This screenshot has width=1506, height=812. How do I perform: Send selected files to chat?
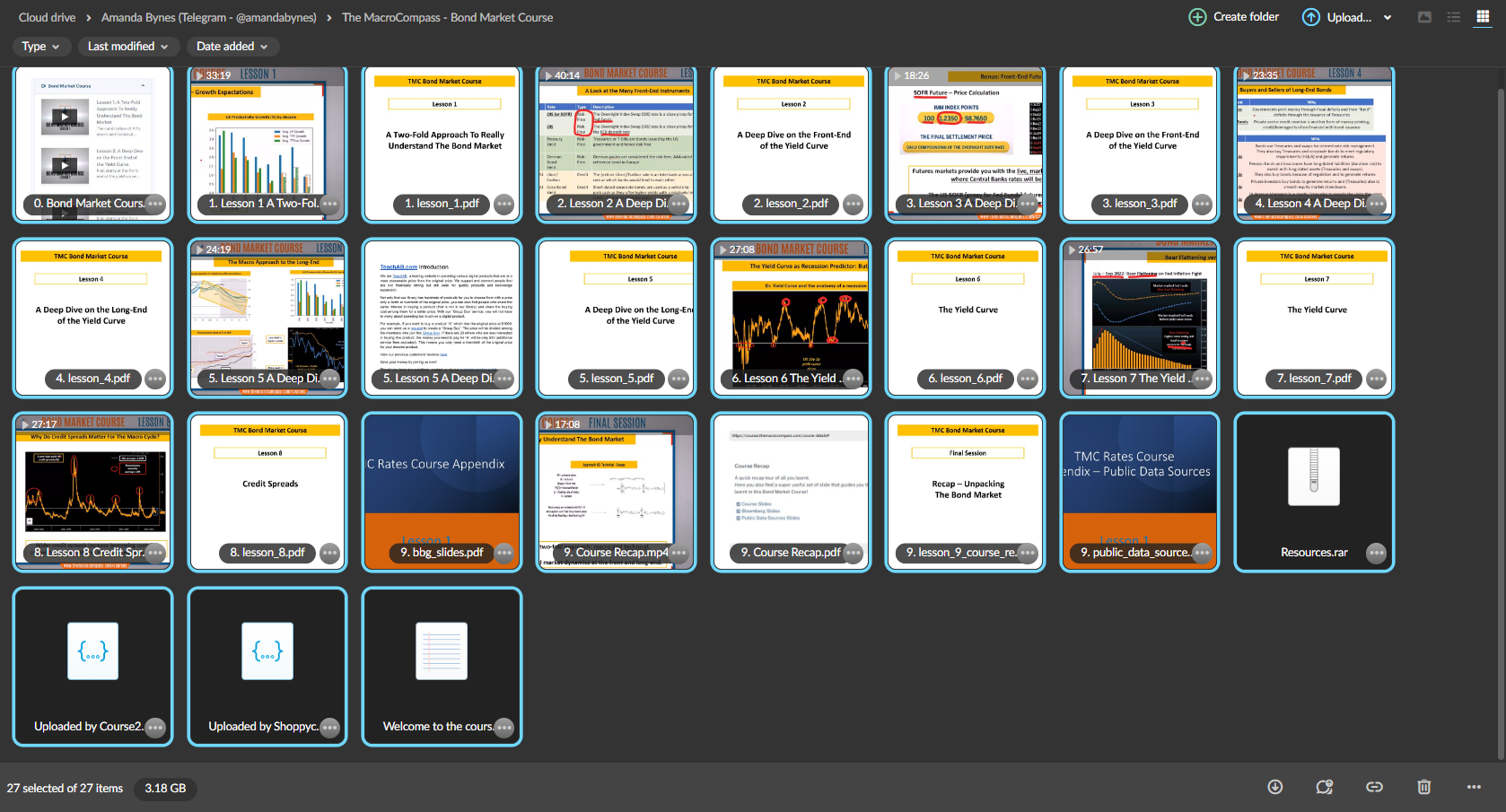(x=1324, y=787)
